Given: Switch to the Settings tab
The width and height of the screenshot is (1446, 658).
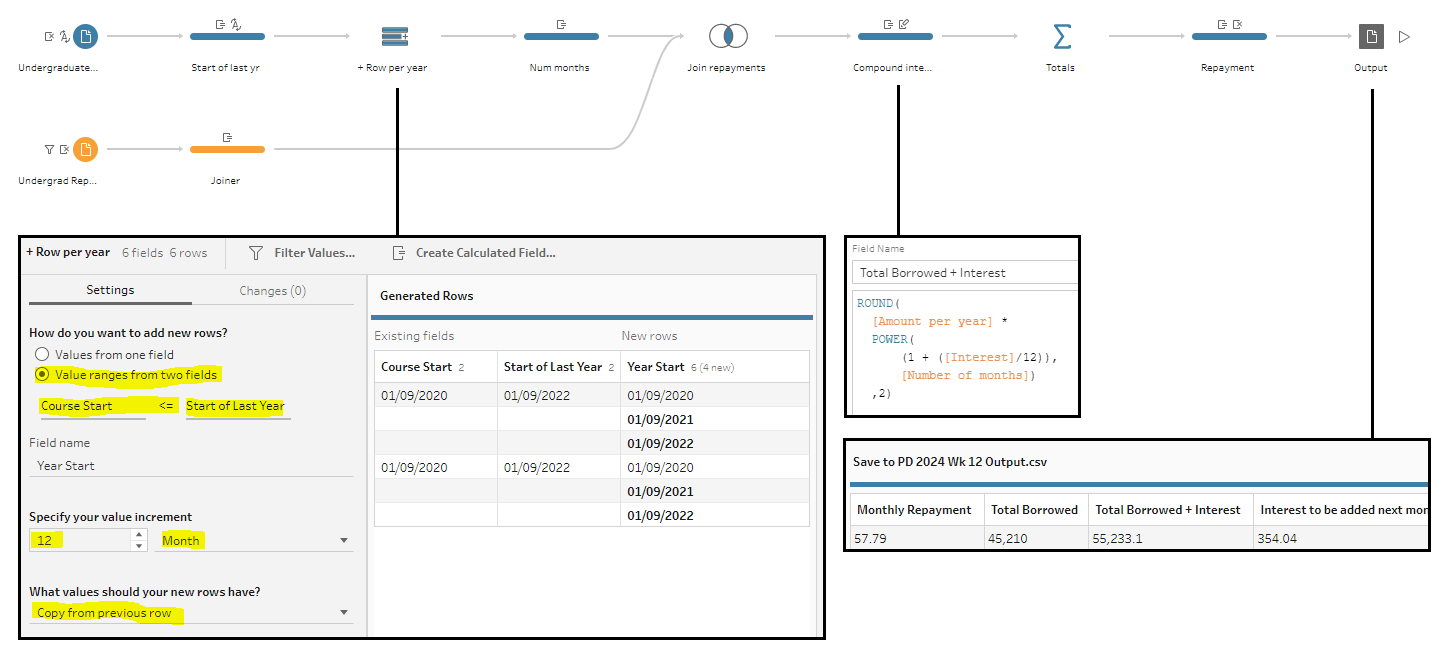Looking at the screenshot, I should [x=110, y=290].
